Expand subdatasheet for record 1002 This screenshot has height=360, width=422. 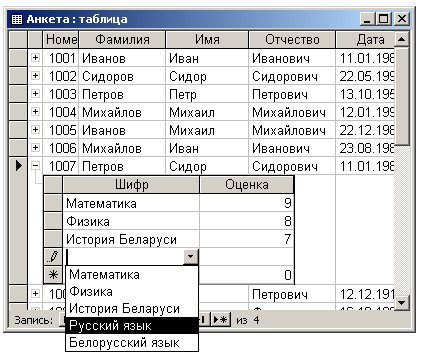click(35, 76)
